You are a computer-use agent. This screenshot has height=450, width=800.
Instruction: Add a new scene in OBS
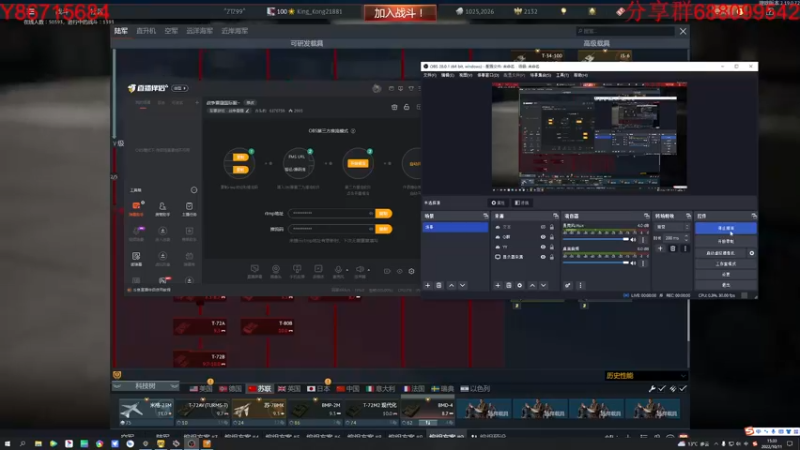[x=428, y=285]
